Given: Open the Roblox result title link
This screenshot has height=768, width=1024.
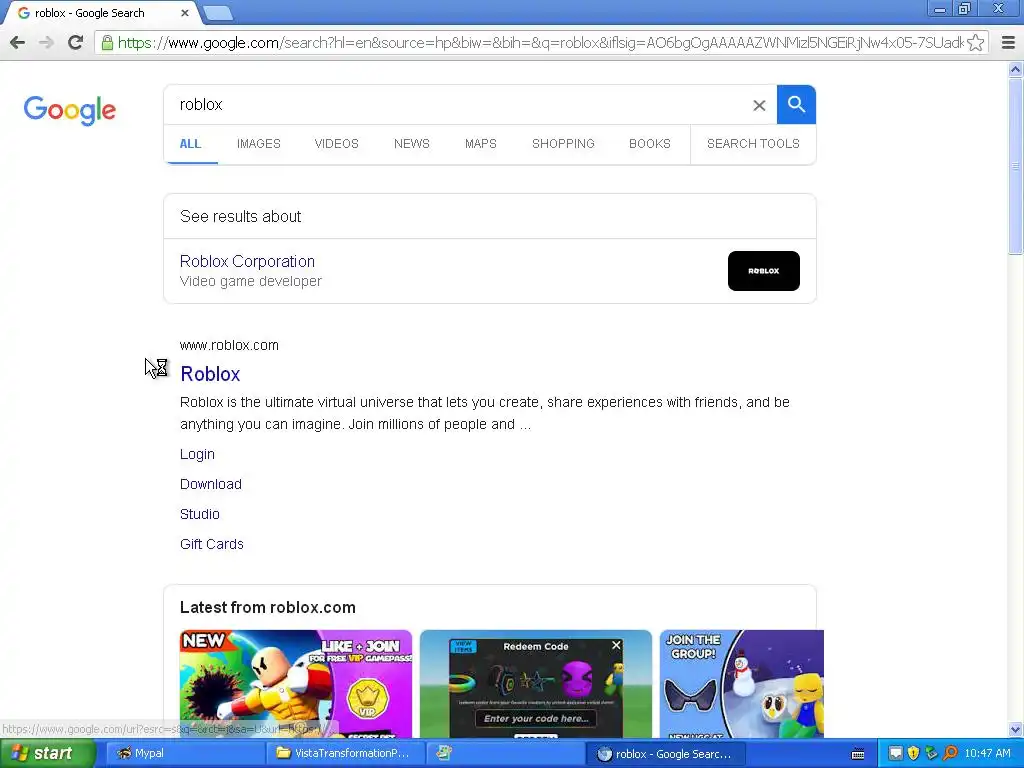Looking at the screenshot, I should (210, 374).
